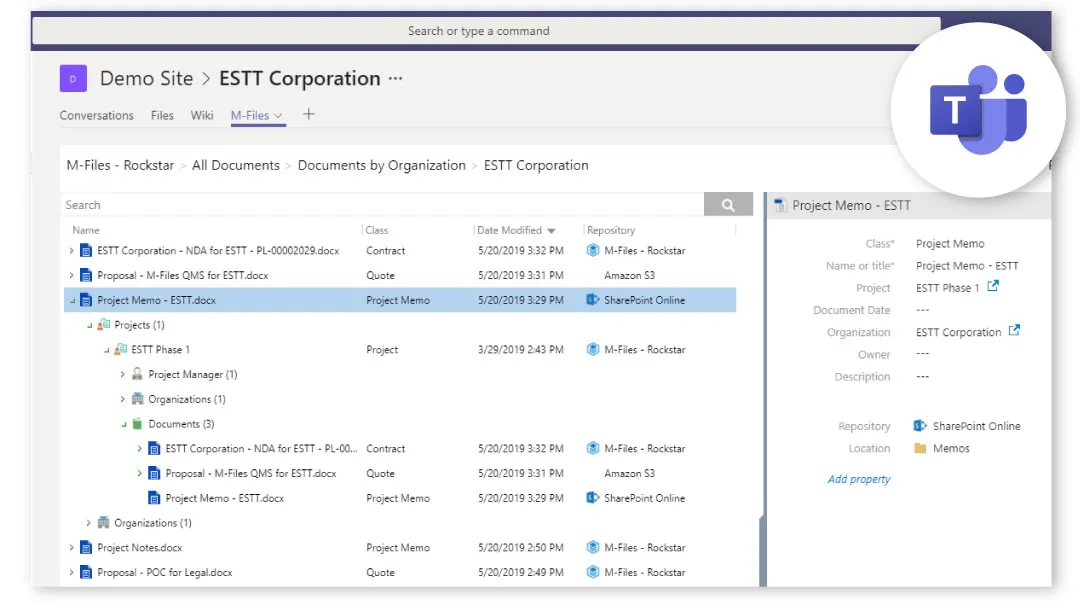
Task: Click the search magnifier icon
Action: point(729,204)
